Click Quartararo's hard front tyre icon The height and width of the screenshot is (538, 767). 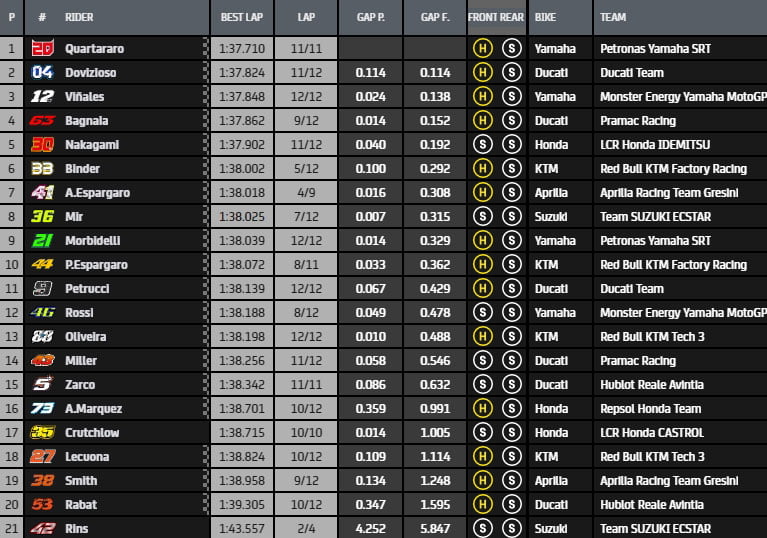coord(483,48)
